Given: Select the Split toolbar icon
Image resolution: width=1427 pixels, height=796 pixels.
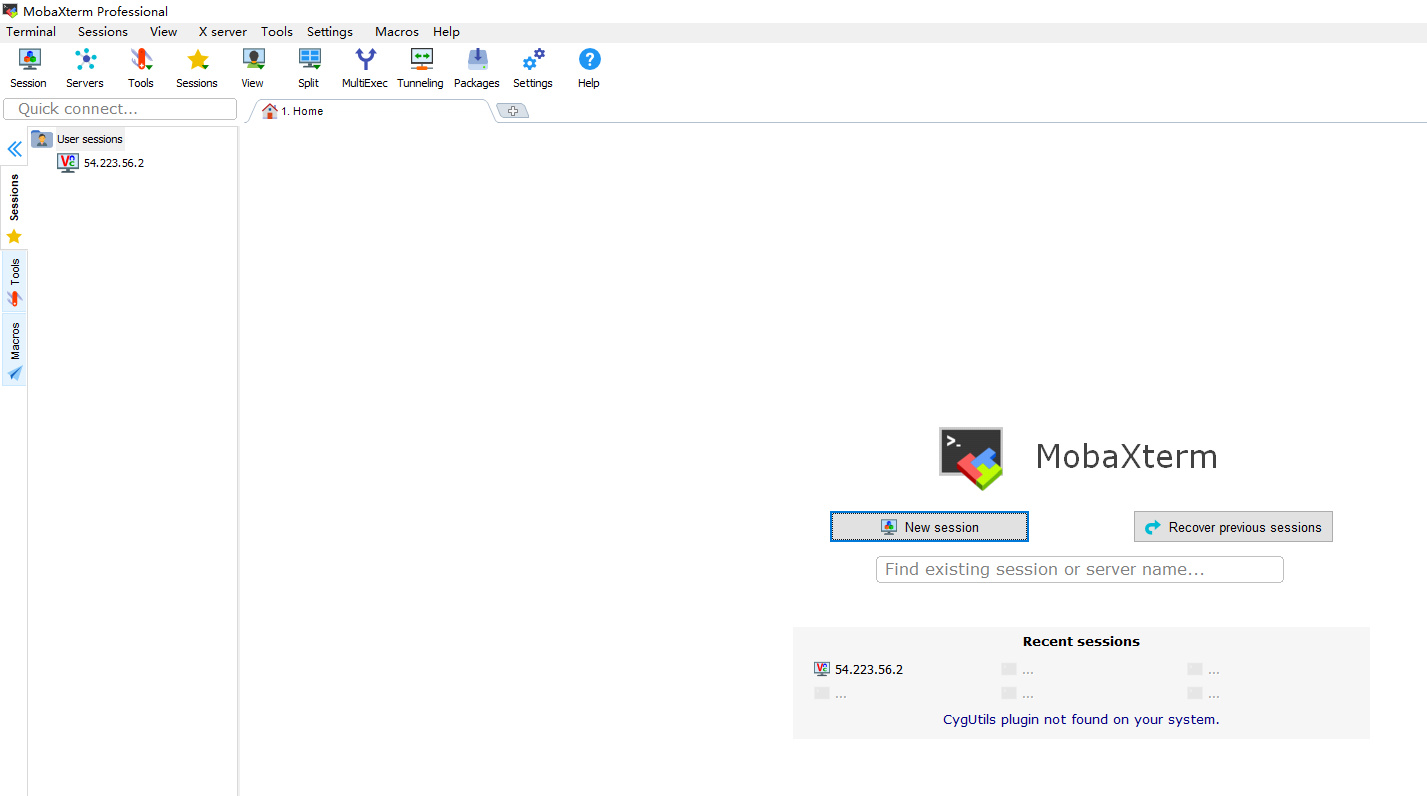Looking at the screenshot, I should (309, 68).
